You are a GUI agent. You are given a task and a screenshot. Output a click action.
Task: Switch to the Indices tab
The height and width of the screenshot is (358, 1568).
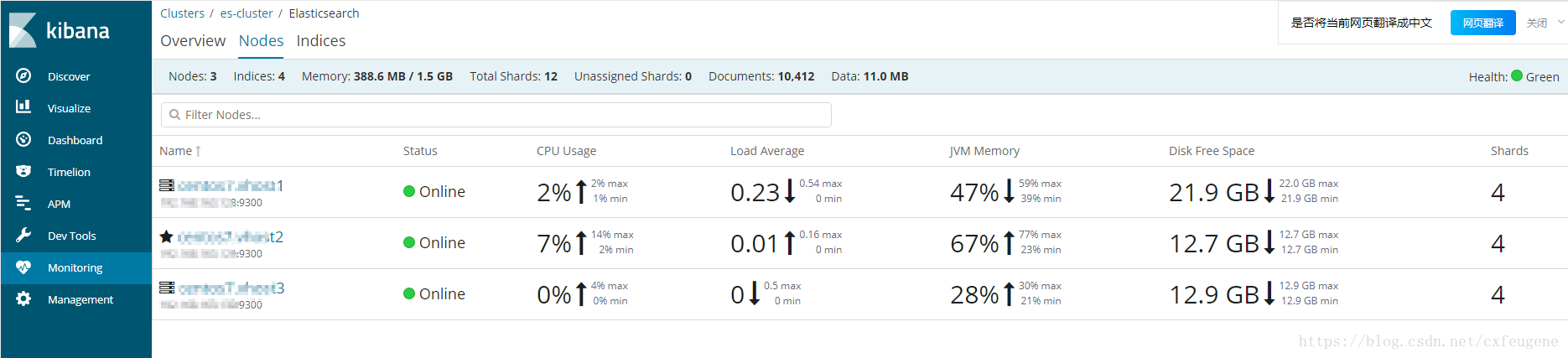tap(320, 40)
